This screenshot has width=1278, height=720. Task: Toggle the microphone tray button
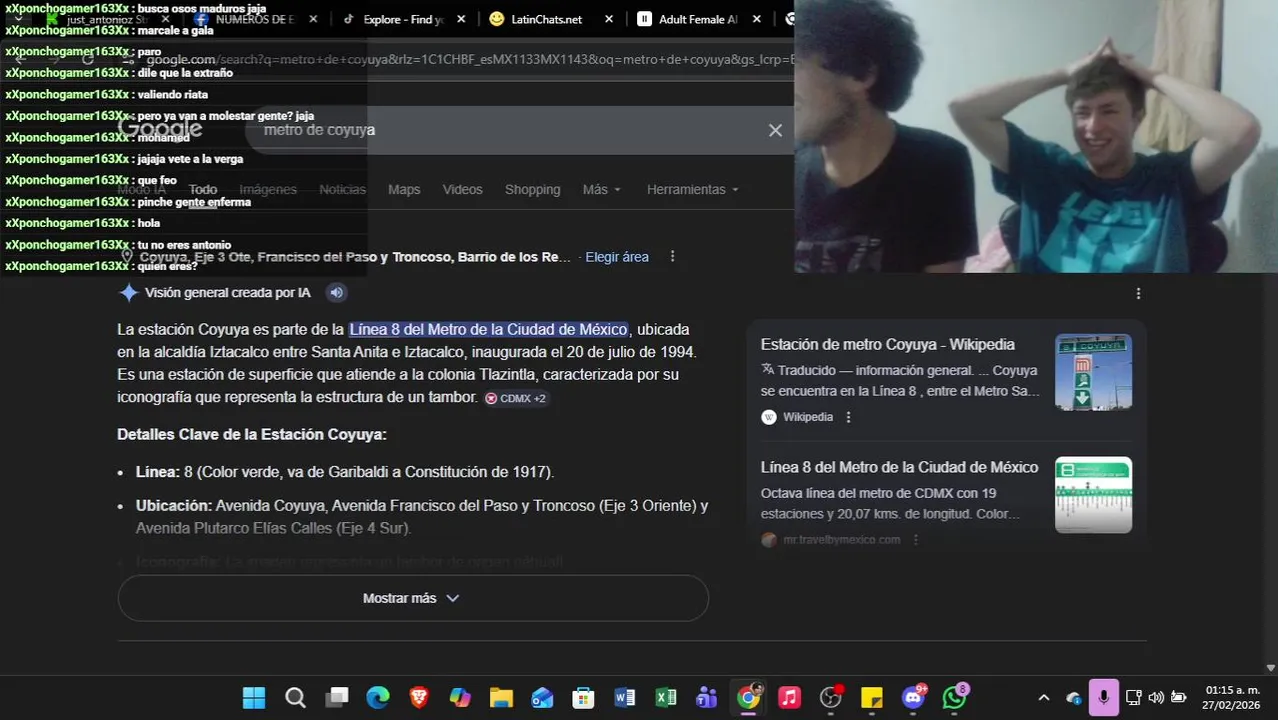pos(1103,697)
